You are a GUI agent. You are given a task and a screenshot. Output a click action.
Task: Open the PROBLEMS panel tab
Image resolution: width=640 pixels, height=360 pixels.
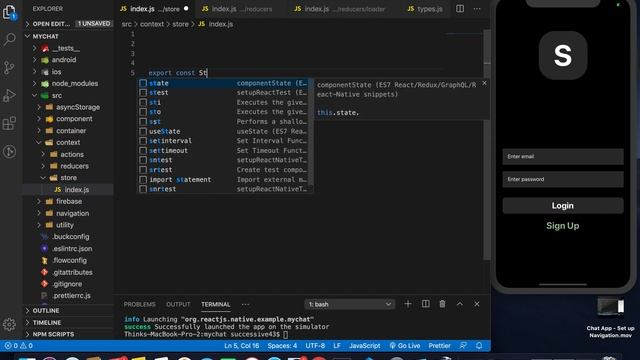[x=139, y=304]
